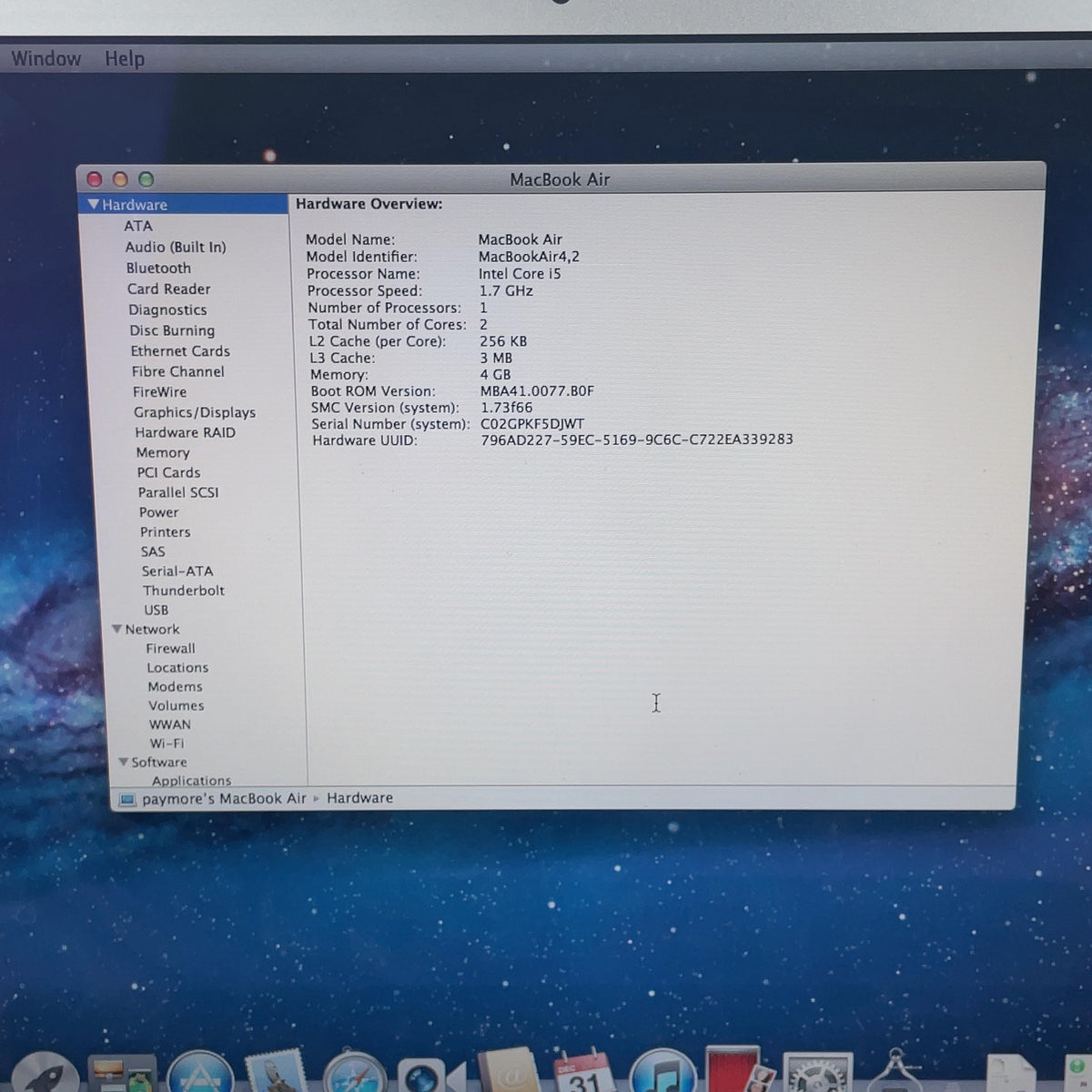
Task: Click the MacBookAir4,2 model identifier
Action: pos(529,257)
